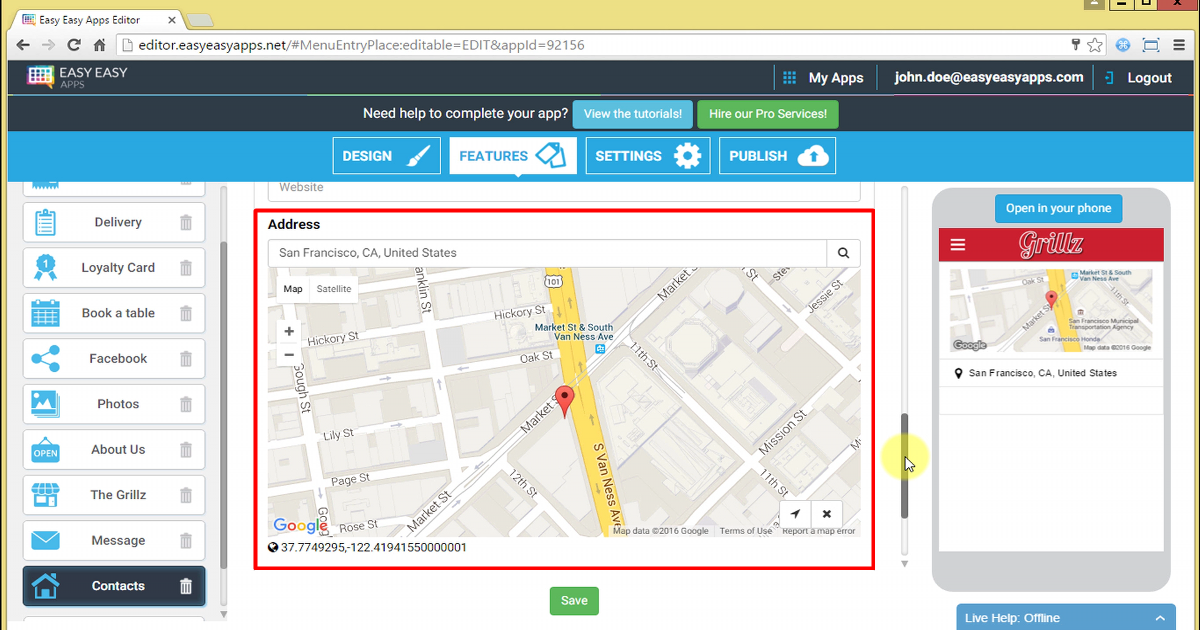Click the Logout icon
1200x630 pixels.
pyautogui.click(x=1110, y=77)
